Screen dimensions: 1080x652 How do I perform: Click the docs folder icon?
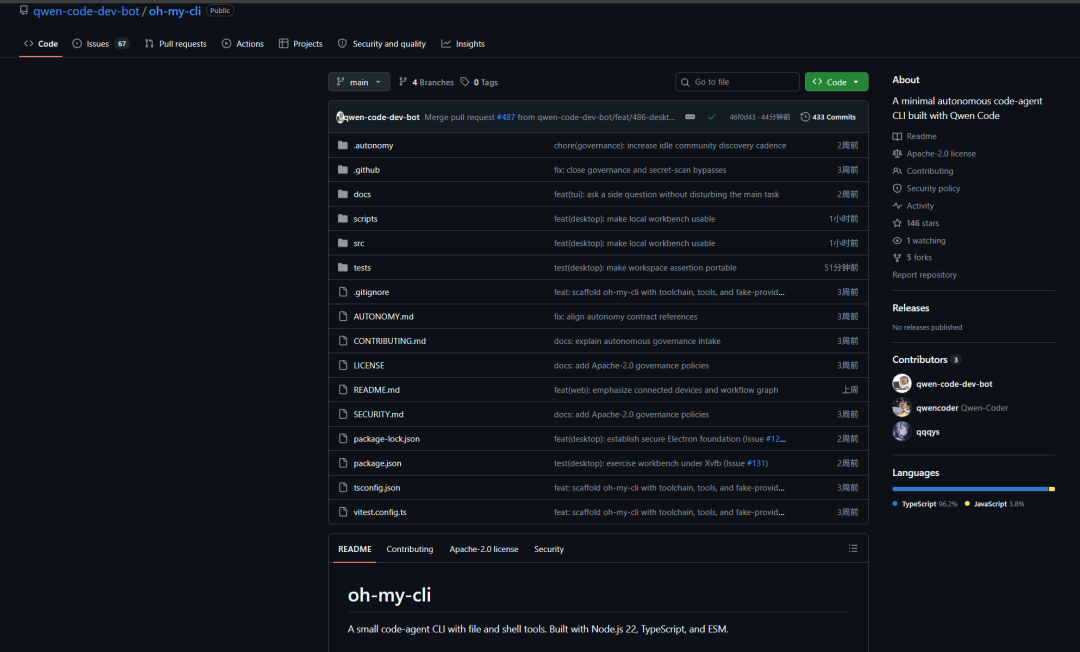[x=343, y=194]
